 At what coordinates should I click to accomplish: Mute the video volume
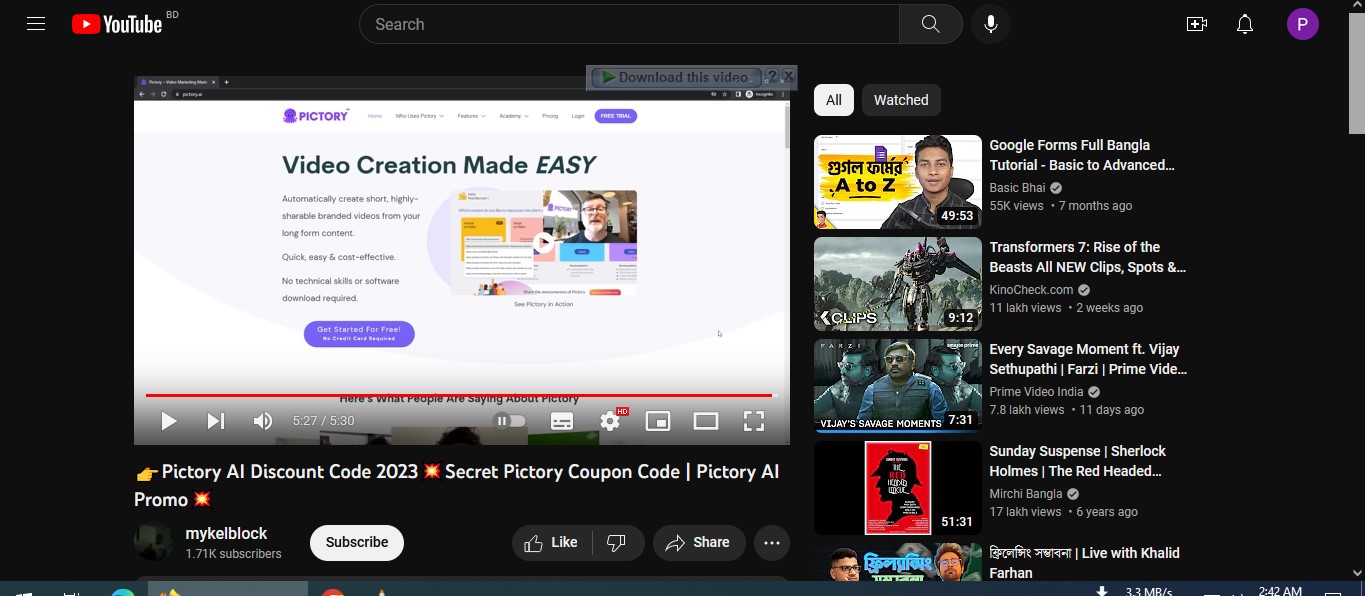[x=262, y=421]
